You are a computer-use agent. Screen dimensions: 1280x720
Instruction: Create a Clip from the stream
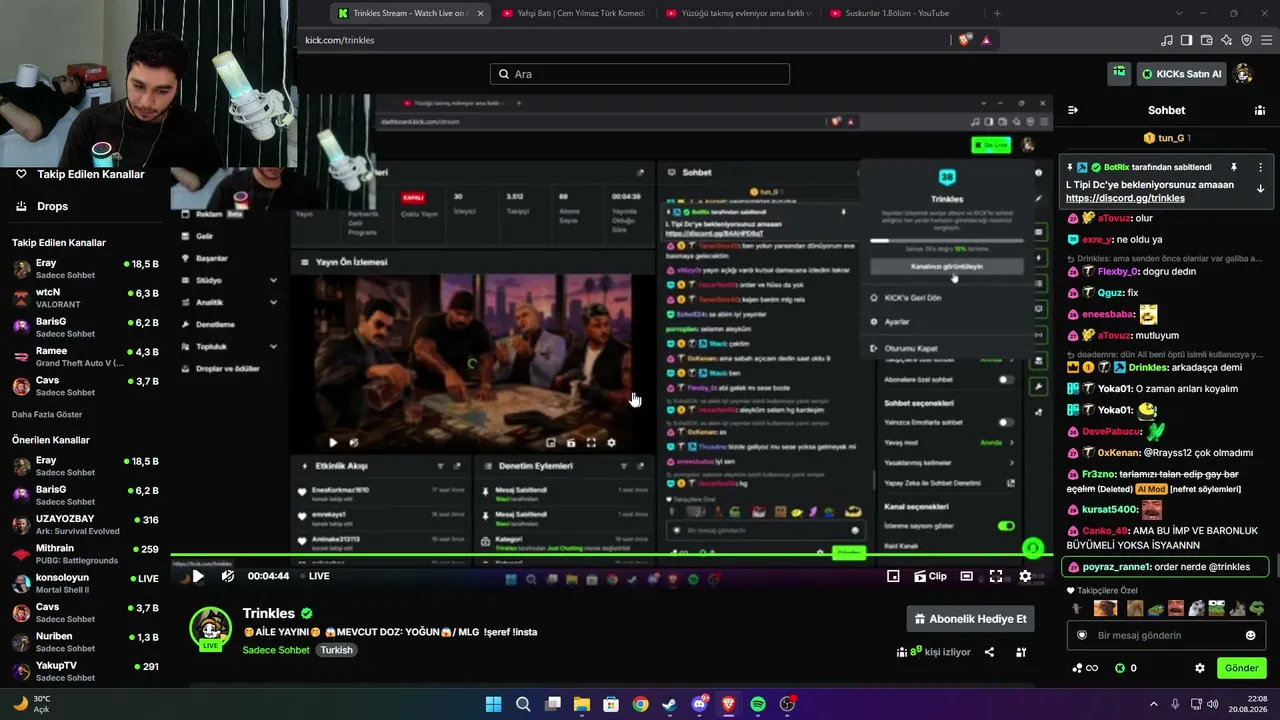coord(929,576)
